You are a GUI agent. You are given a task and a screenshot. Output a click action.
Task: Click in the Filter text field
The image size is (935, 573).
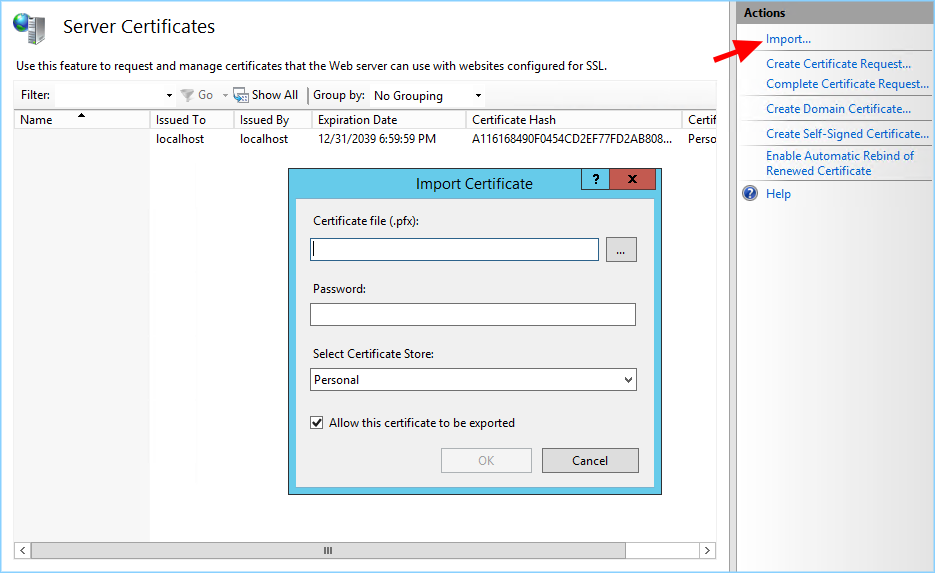(x=109, y=95)
